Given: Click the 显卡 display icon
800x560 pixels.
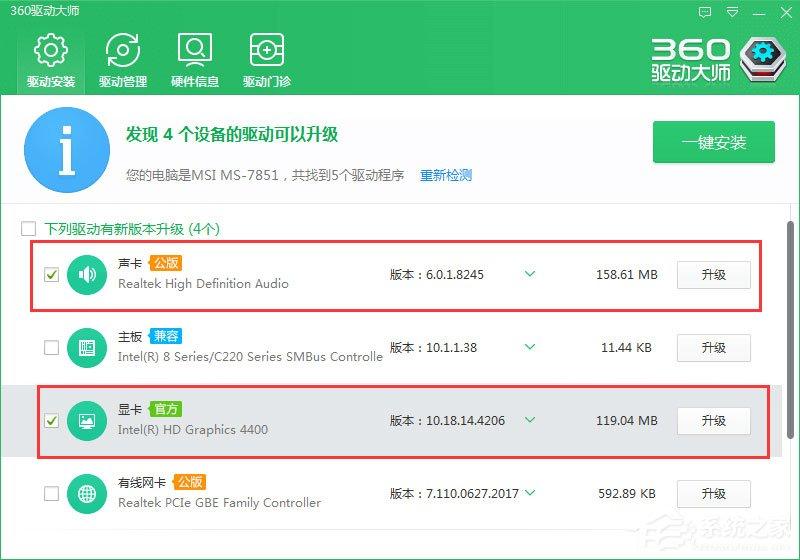Looking at the screenshot, I should click(87, 421).
